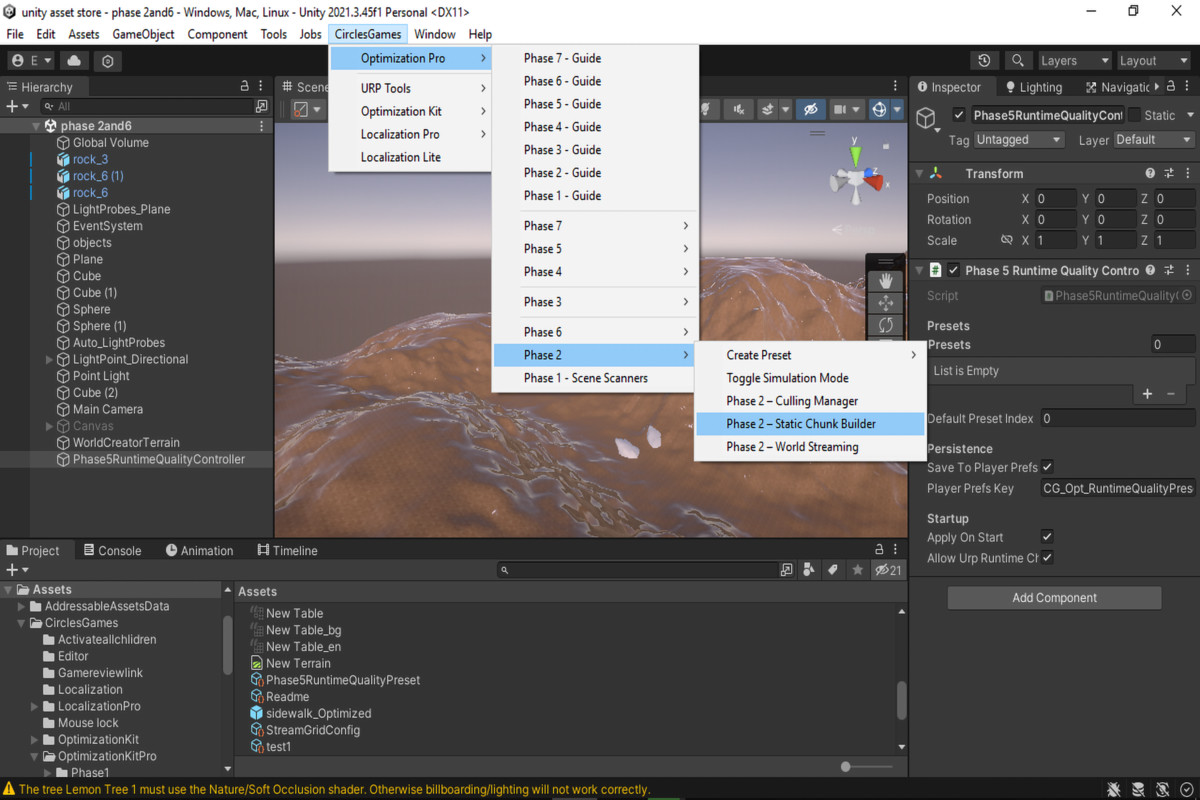Expand the AddressableAssetsData folder
Screen dimensions: 1200x800
point(22,606)
